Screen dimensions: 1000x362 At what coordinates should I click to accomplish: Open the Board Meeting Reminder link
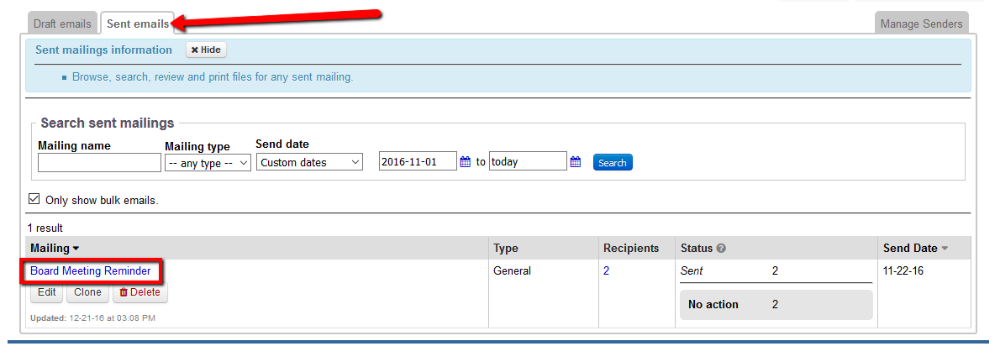tap(91, 271)
